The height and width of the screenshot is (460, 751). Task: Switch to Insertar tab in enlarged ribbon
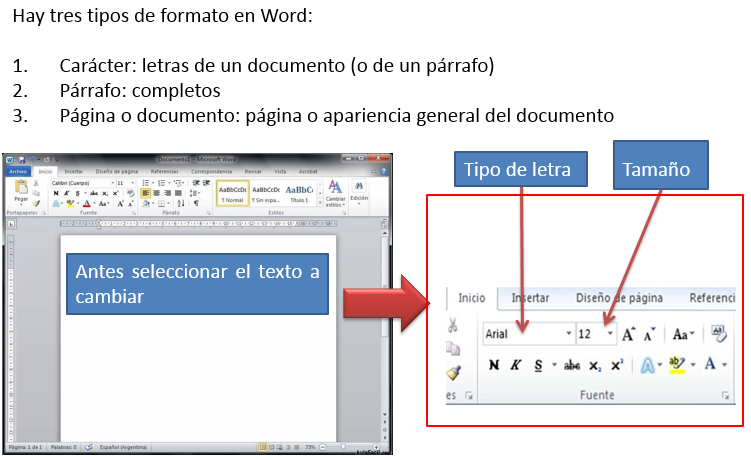click(x=530, y=298)
